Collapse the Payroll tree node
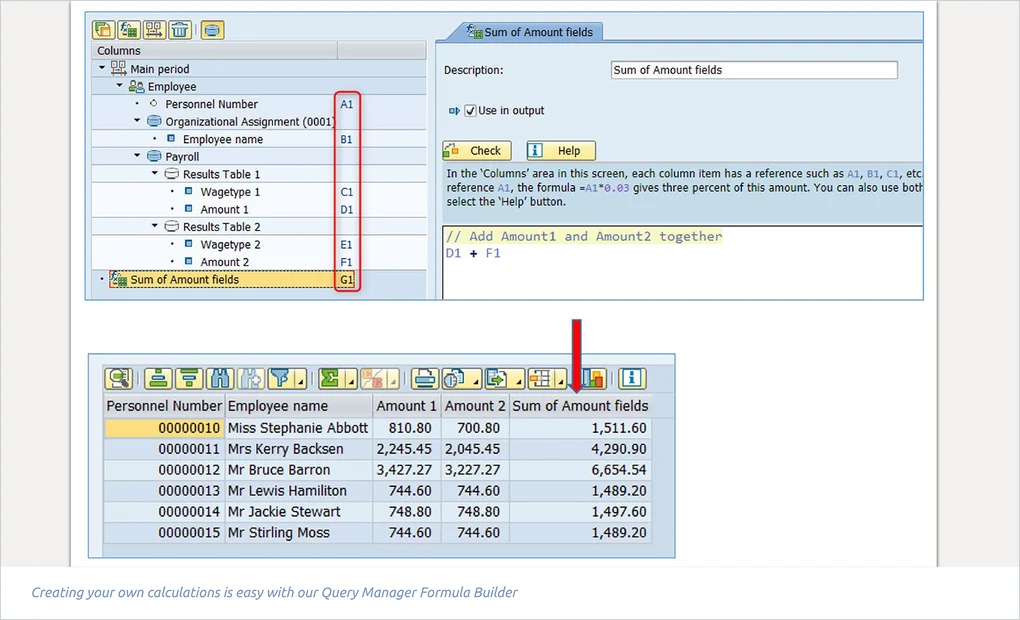This screenshot has height=620, width=1020. [138, 157]
